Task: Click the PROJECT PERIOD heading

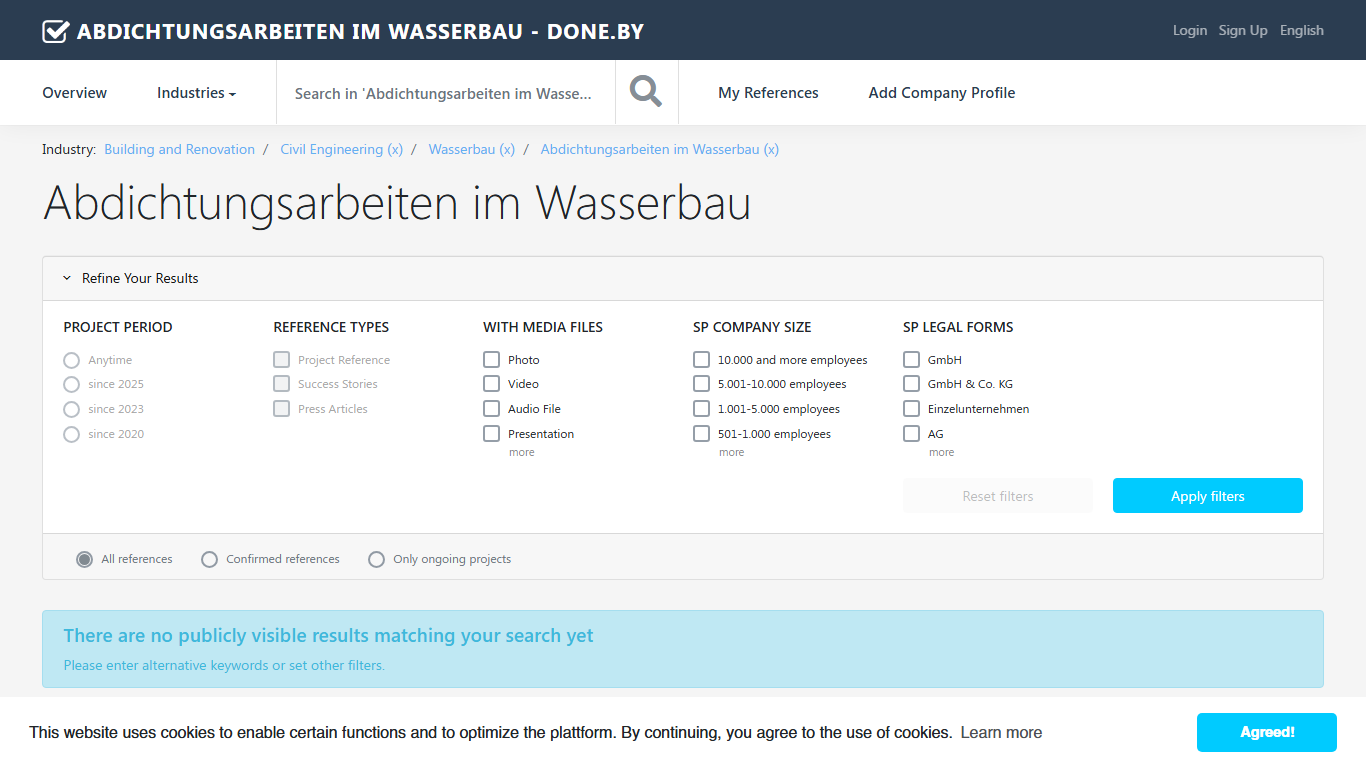Action: point(118,327)
